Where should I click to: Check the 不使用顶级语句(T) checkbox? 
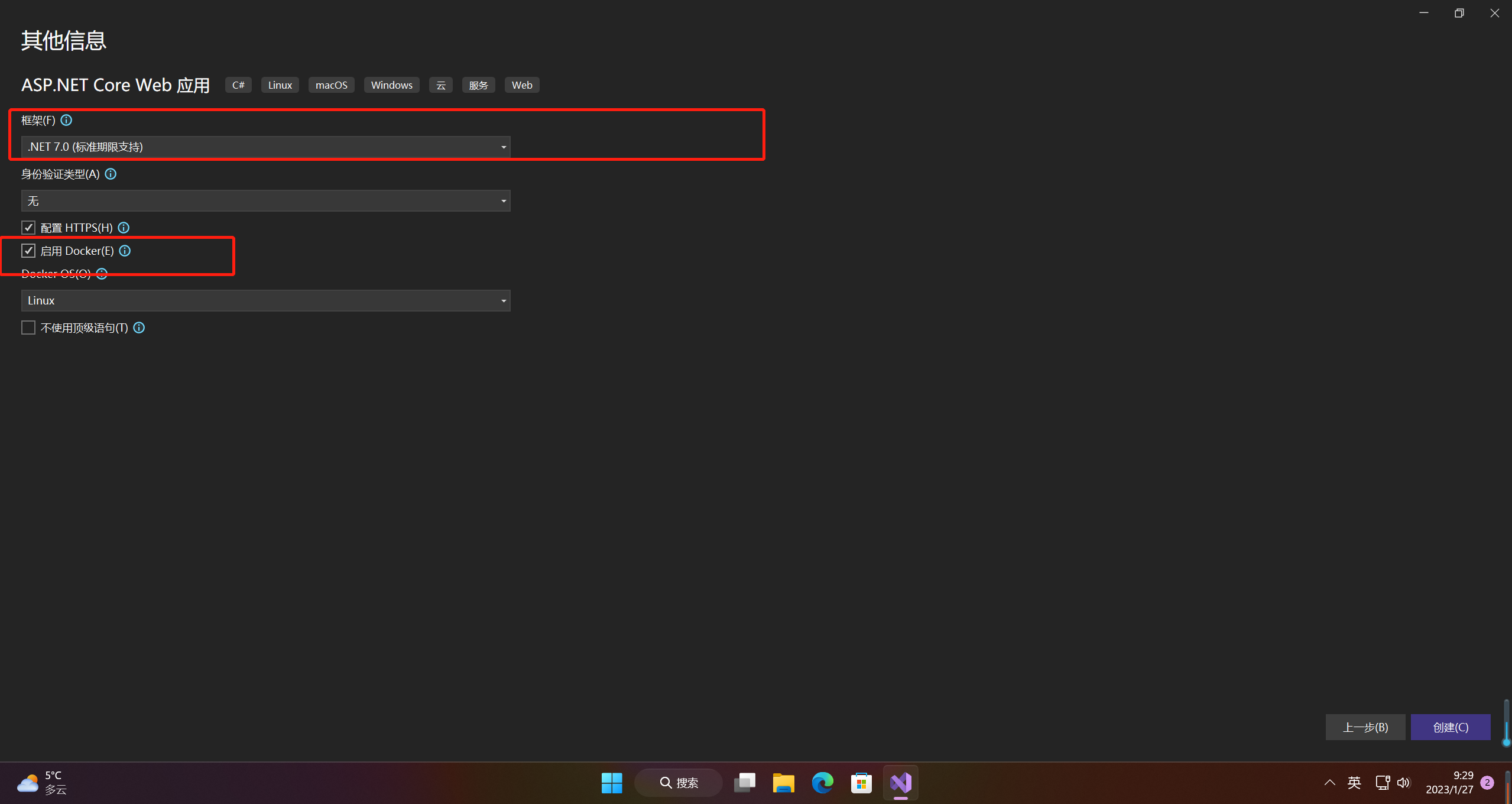point(28,328)
